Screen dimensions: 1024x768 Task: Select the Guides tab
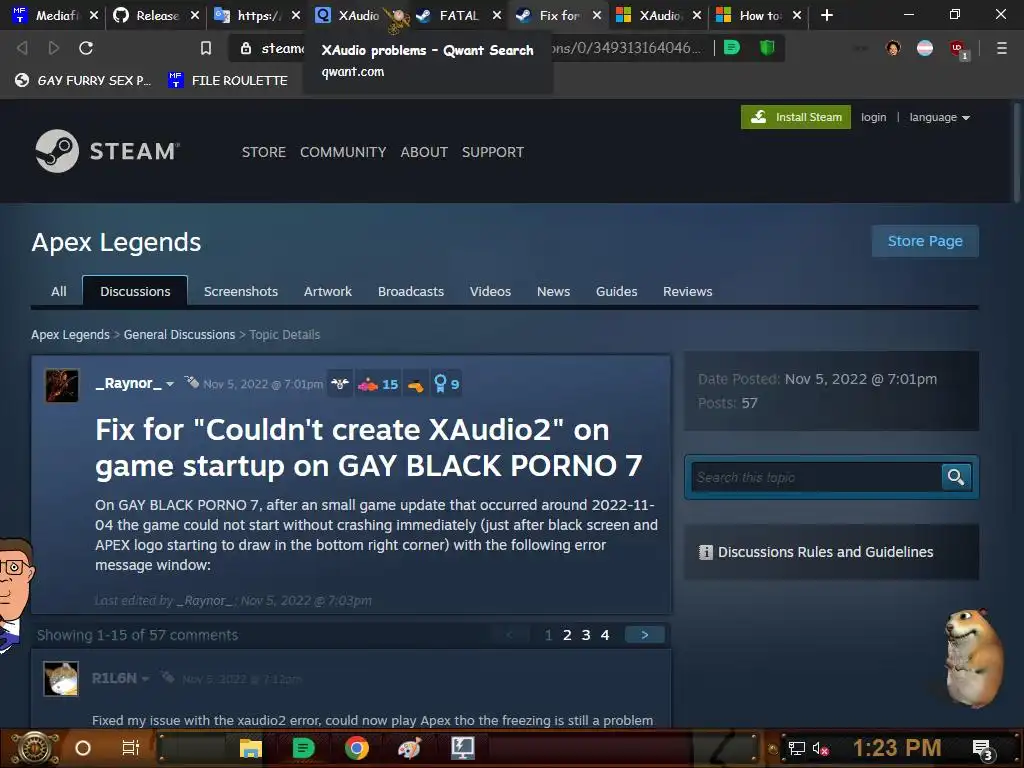pyautogui.click(x=616, y=291)
